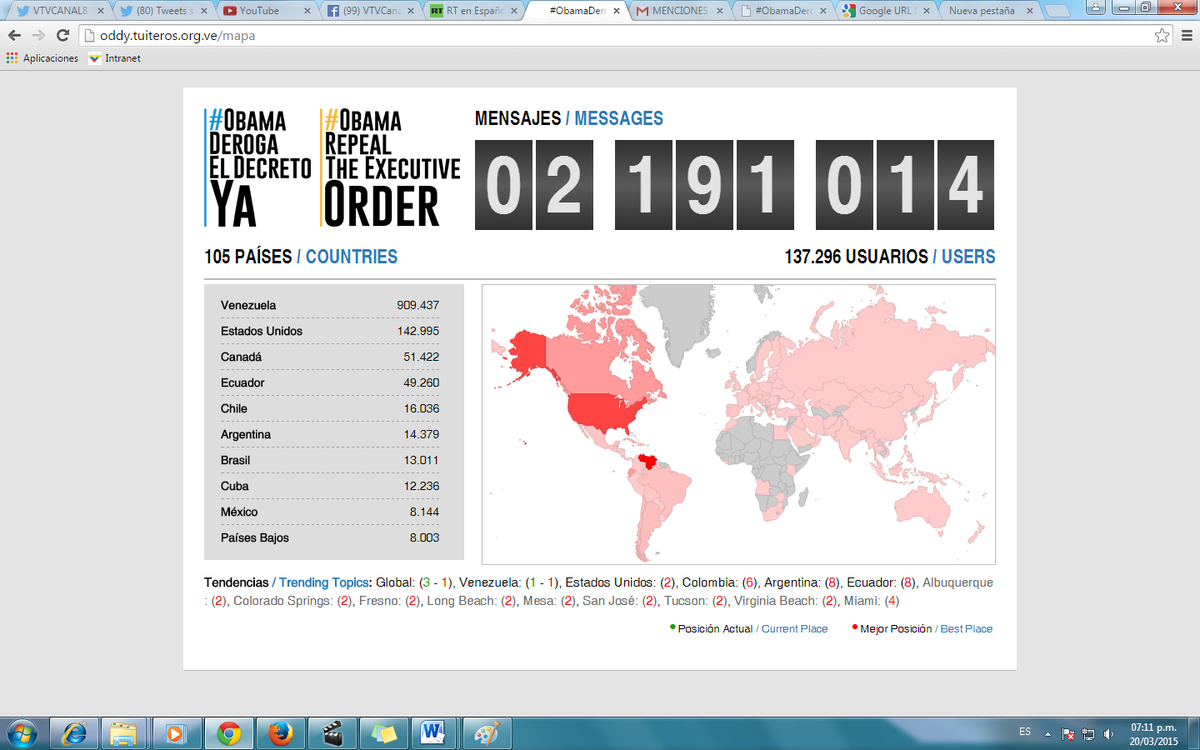Click the Tendencias / Trending Topics label
This screenshot has width=1200, height=750.
[x=287, y=582]
